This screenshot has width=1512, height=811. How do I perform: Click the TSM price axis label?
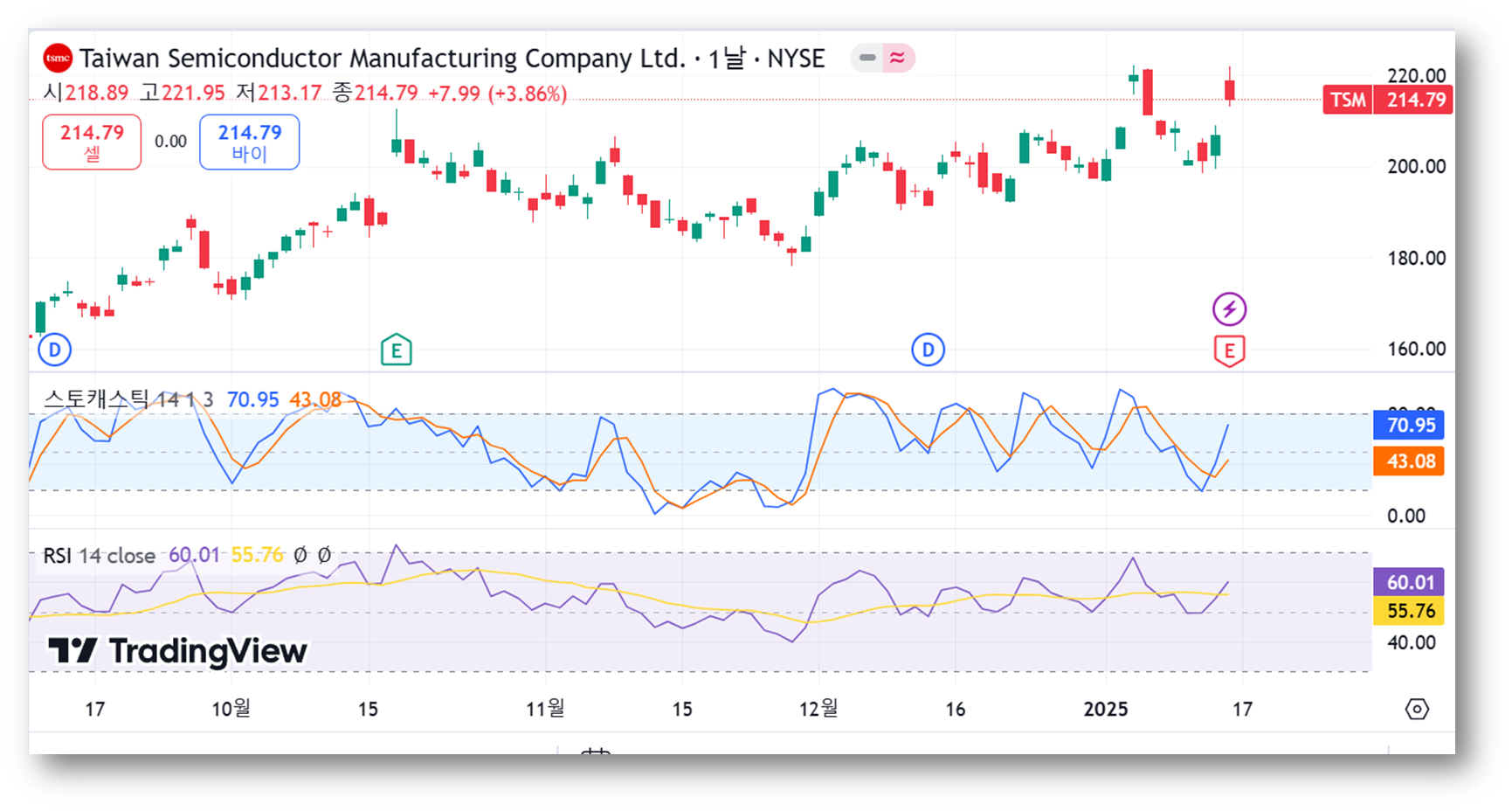tap(1348, 100)
